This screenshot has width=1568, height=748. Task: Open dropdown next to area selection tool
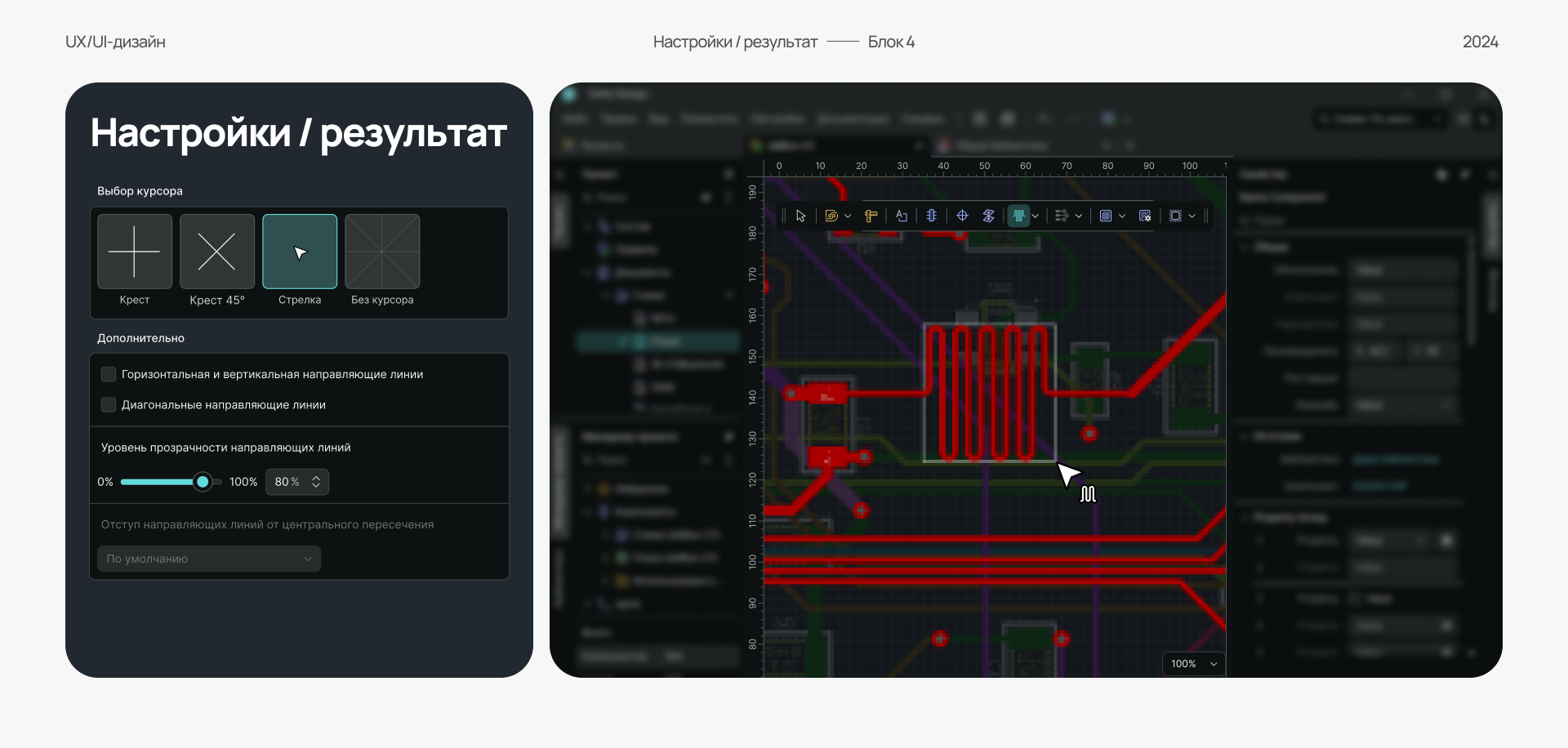pos(1192,216)
